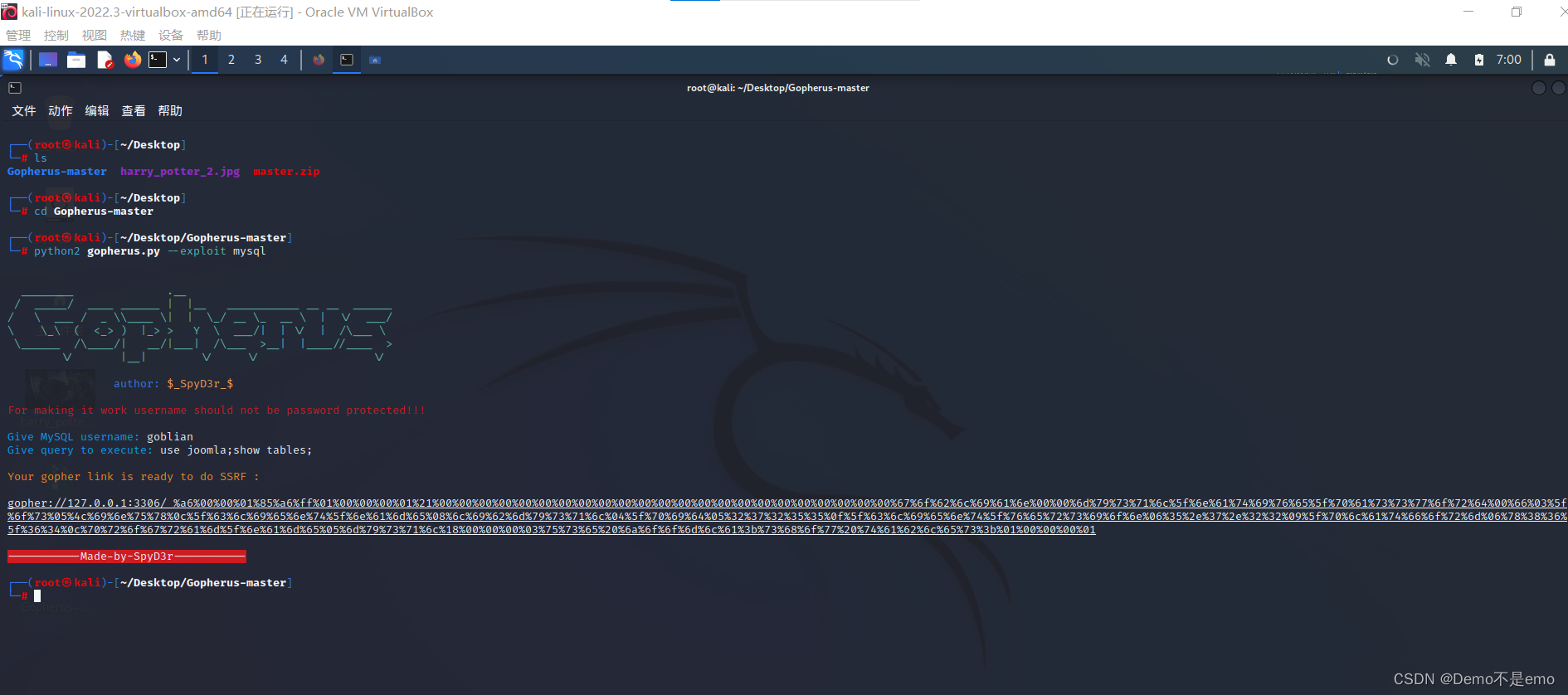
Task: Open the file manager launcher in panel
Action: coord(76,60)
